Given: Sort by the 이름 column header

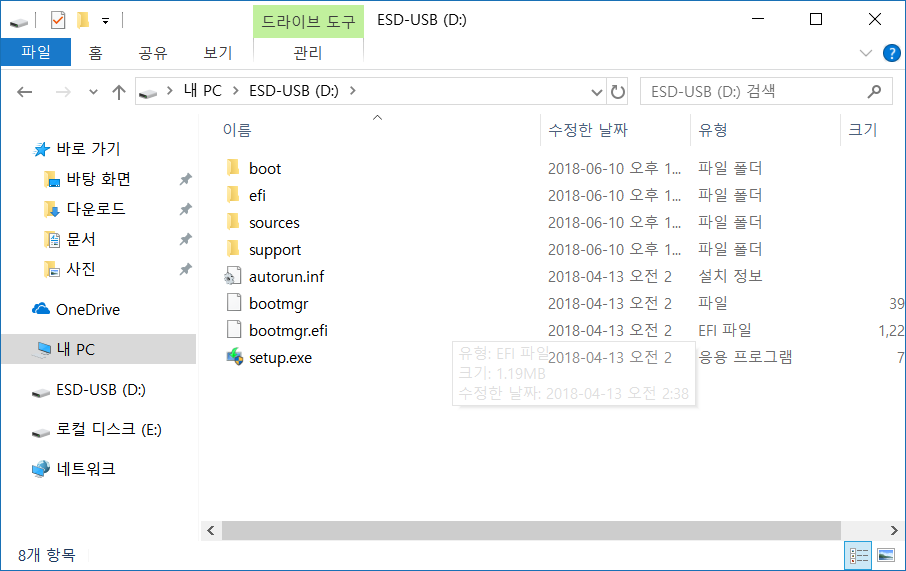Looking at the screenshot, I should coord(237,130).
